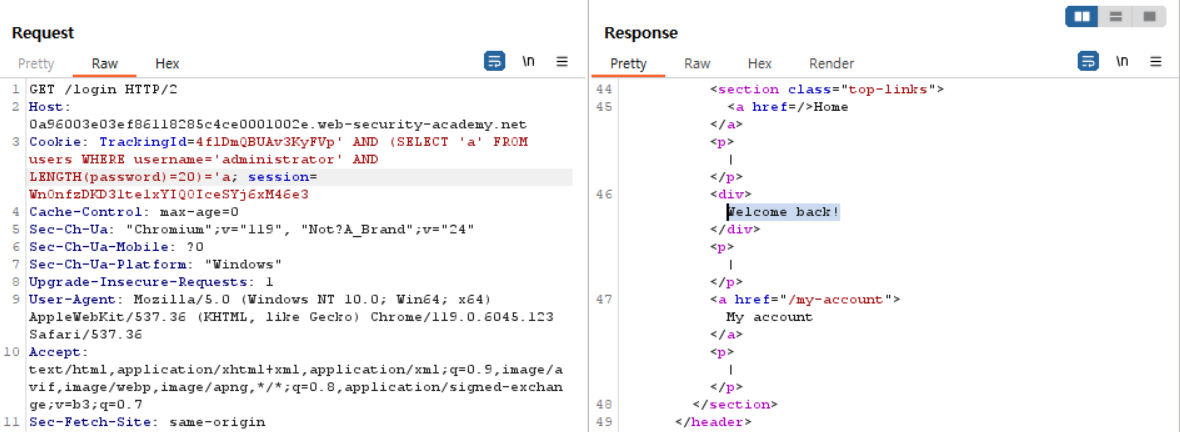Click the section class="top-links" tag
The image size is (1180, 432).
point(827,89)
